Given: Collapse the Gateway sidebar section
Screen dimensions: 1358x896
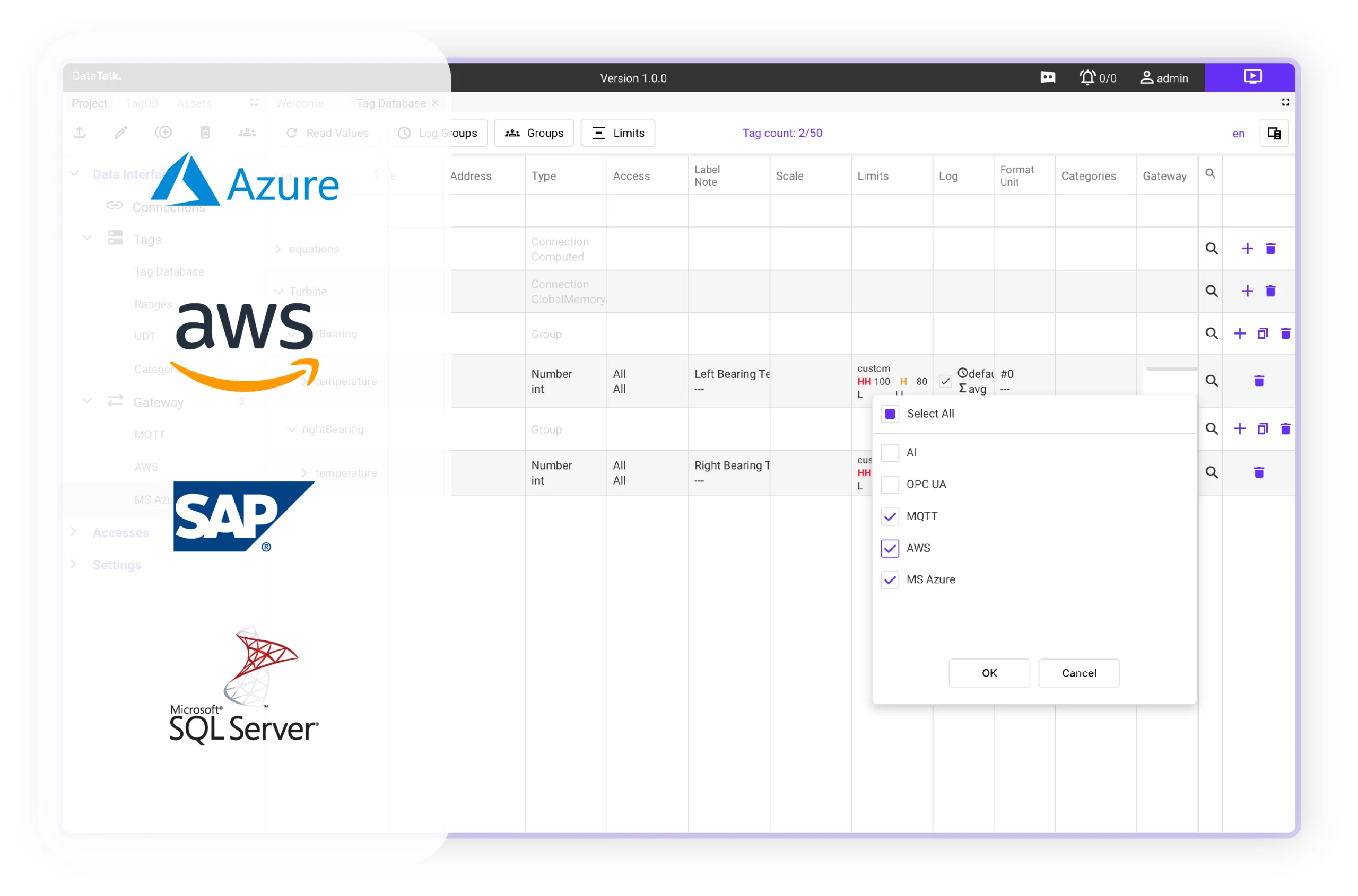Looking at the screenshot, I should (87, 401).
